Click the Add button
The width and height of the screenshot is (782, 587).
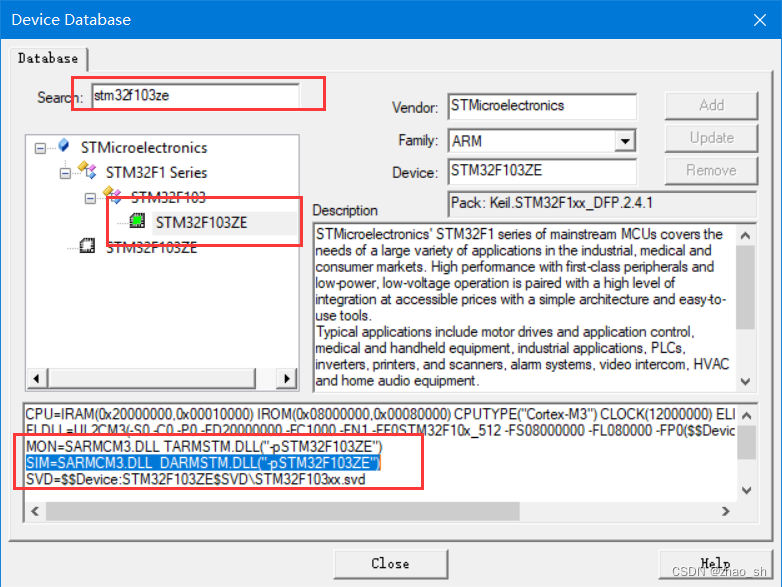711,105
